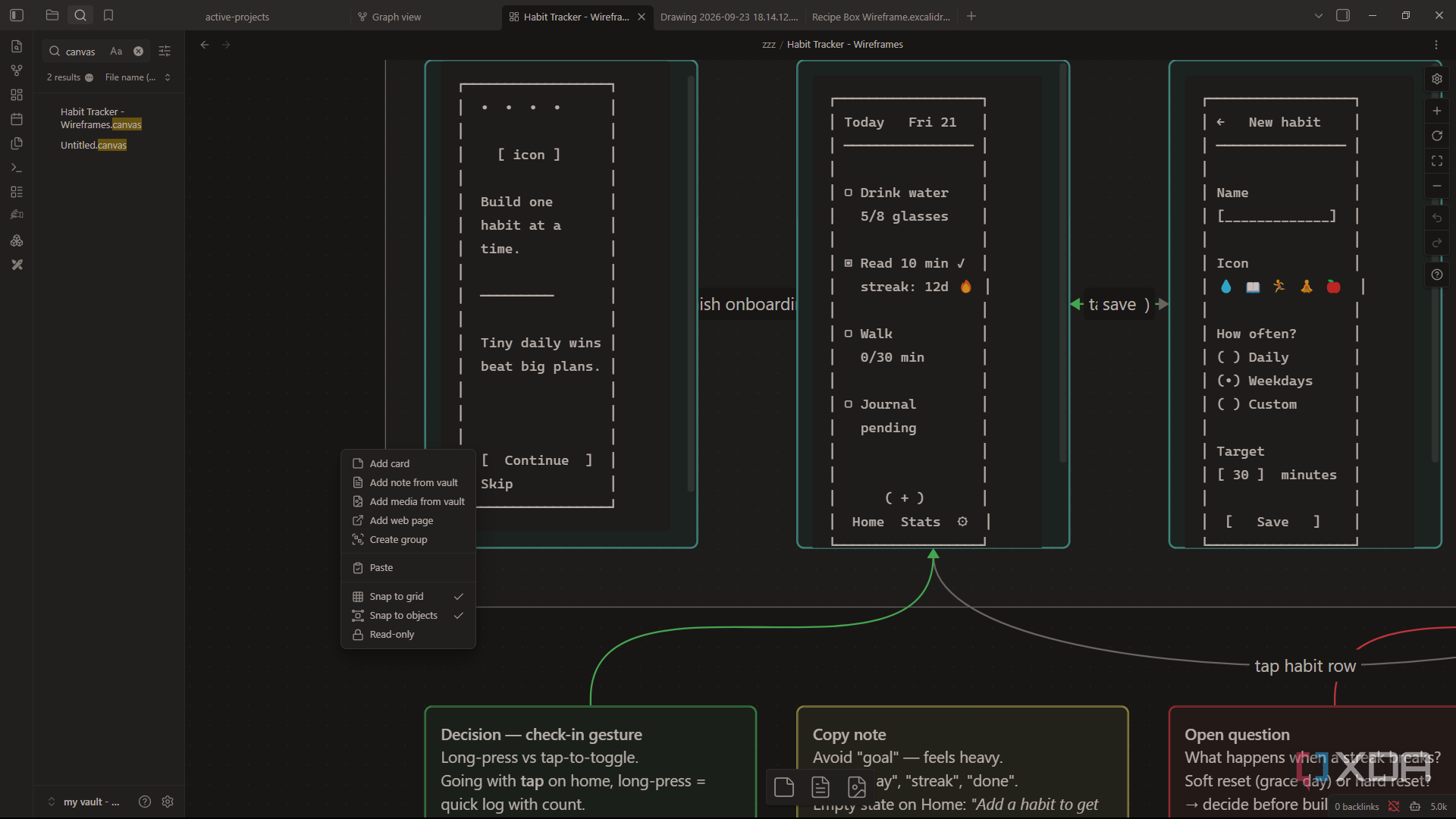Open the file explorer folder icon
This screenshot has height=819, width=1456.
[52, 15]
